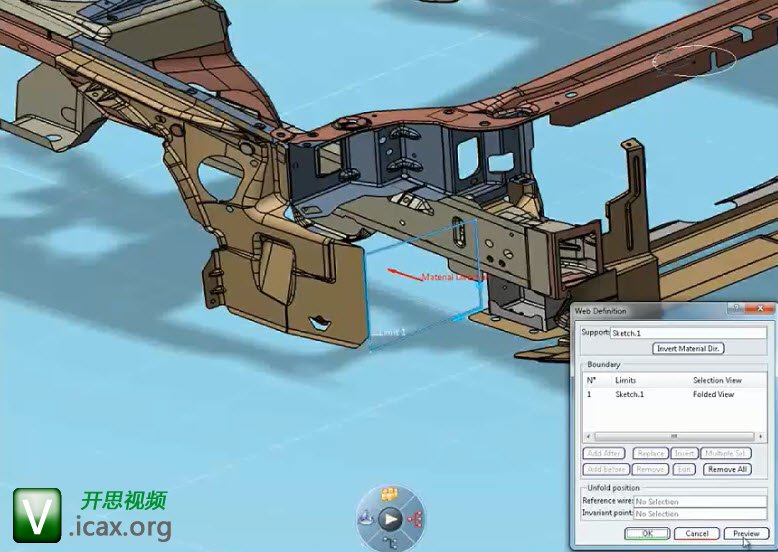778x552 pixels.
Task: Click the Folded View cell in the Boundary list
Action: (713, 394)
